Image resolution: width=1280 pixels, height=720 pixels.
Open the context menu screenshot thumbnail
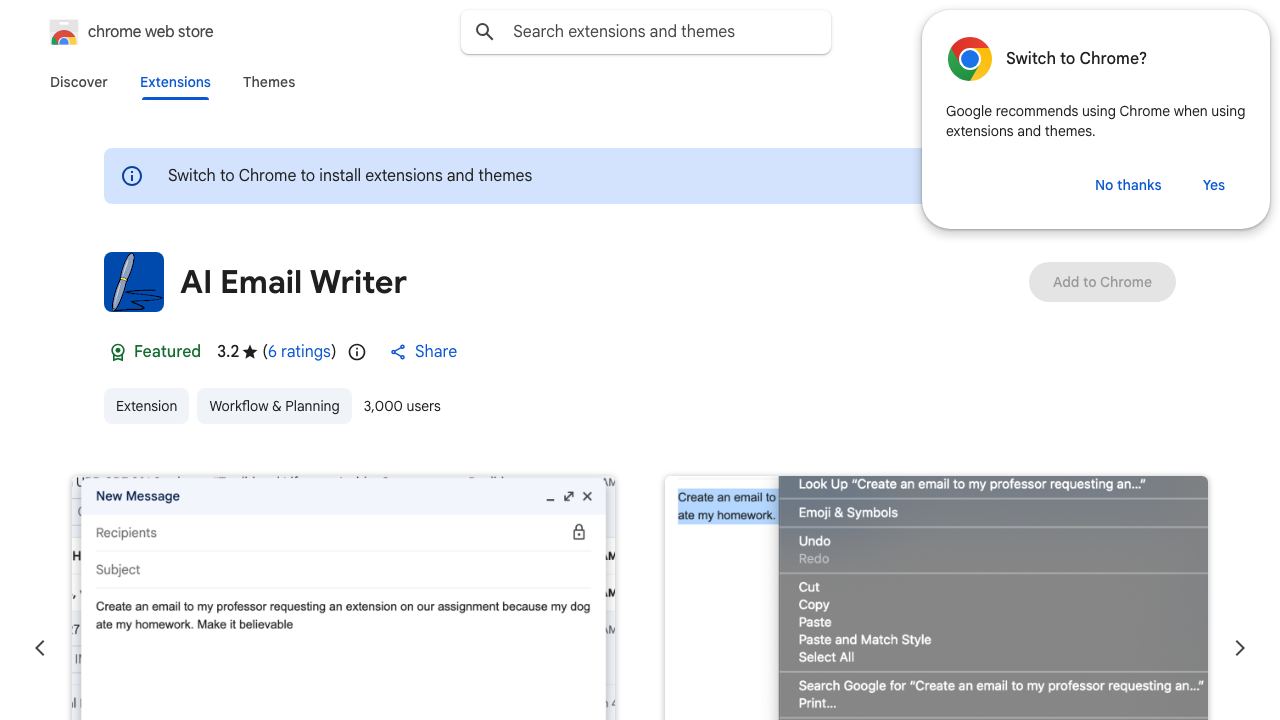coord(936,598)
